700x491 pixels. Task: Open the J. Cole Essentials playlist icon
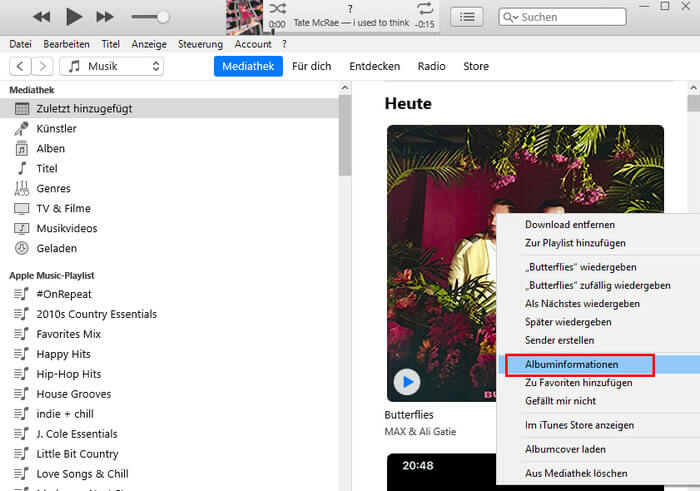click(x=21, y=434)
